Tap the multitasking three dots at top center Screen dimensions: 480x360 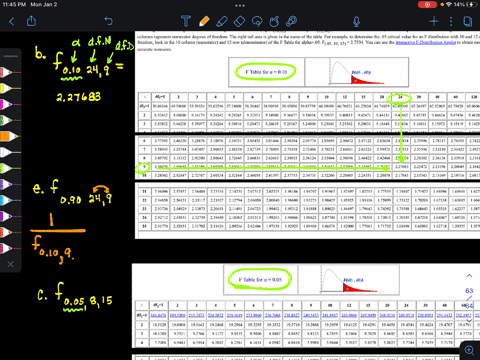[x=240, y=5]
